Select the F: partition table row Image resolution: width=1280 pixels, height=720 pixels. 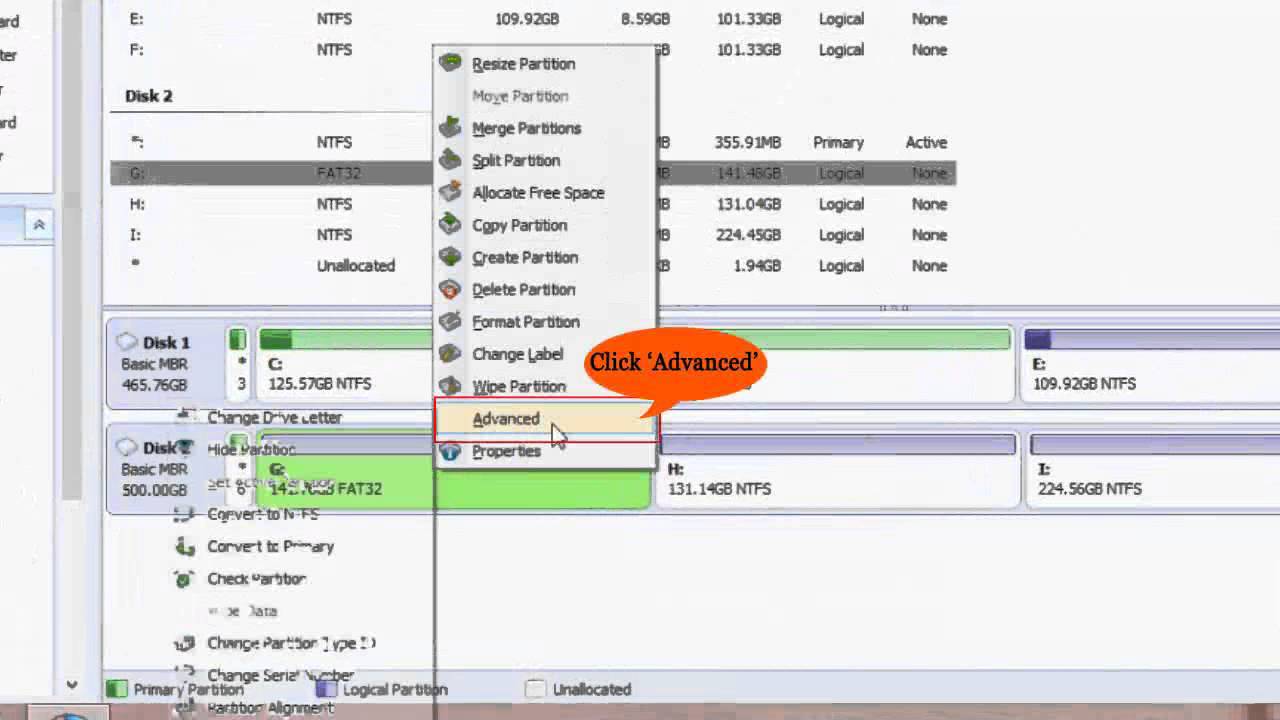[x=532, y=50]
